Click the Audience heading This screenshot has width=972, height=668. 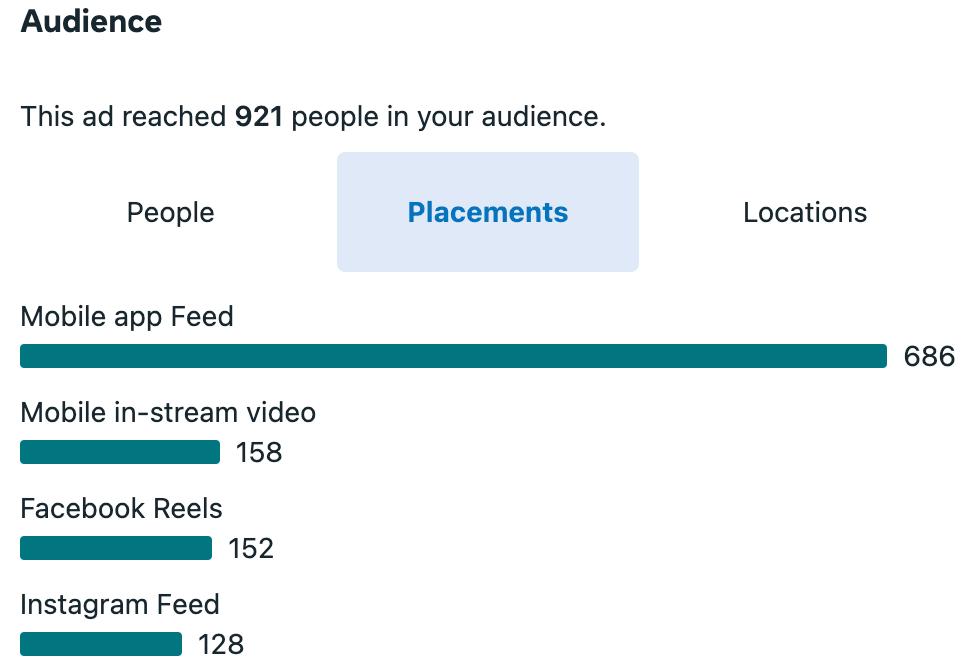91,21
